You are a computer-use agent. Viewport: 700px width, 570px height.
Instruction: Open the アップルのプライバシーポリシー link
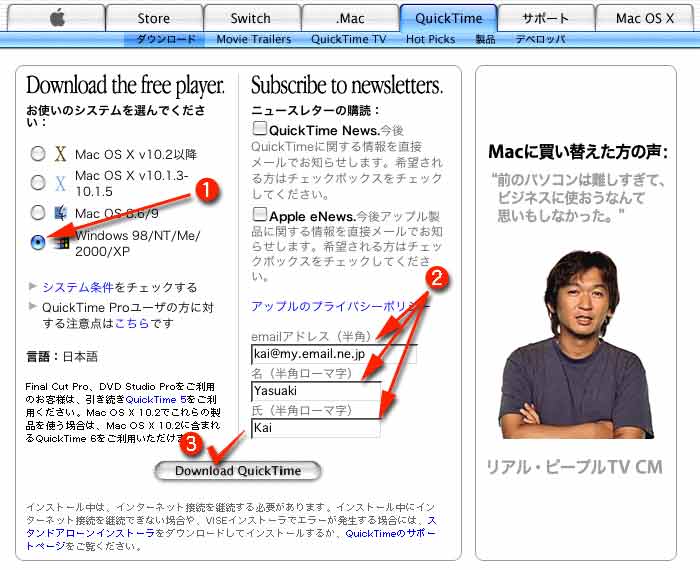[x=340, y=306]
